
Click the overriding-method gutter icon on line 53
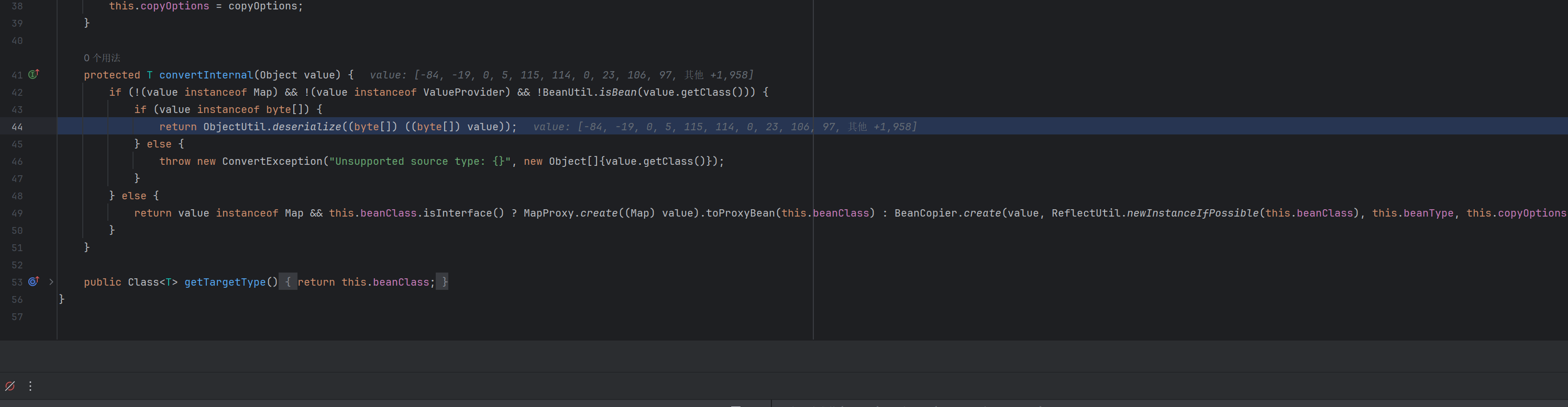(34, 281)
